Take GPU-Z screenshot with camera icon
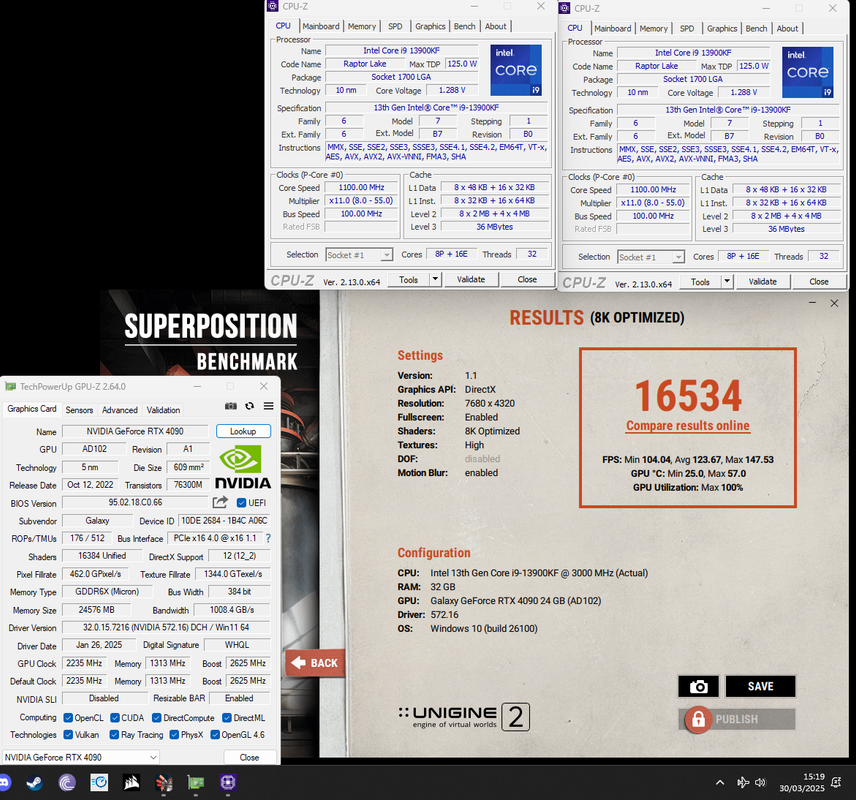This screenshot has width=856, height=800. (231, 406)
